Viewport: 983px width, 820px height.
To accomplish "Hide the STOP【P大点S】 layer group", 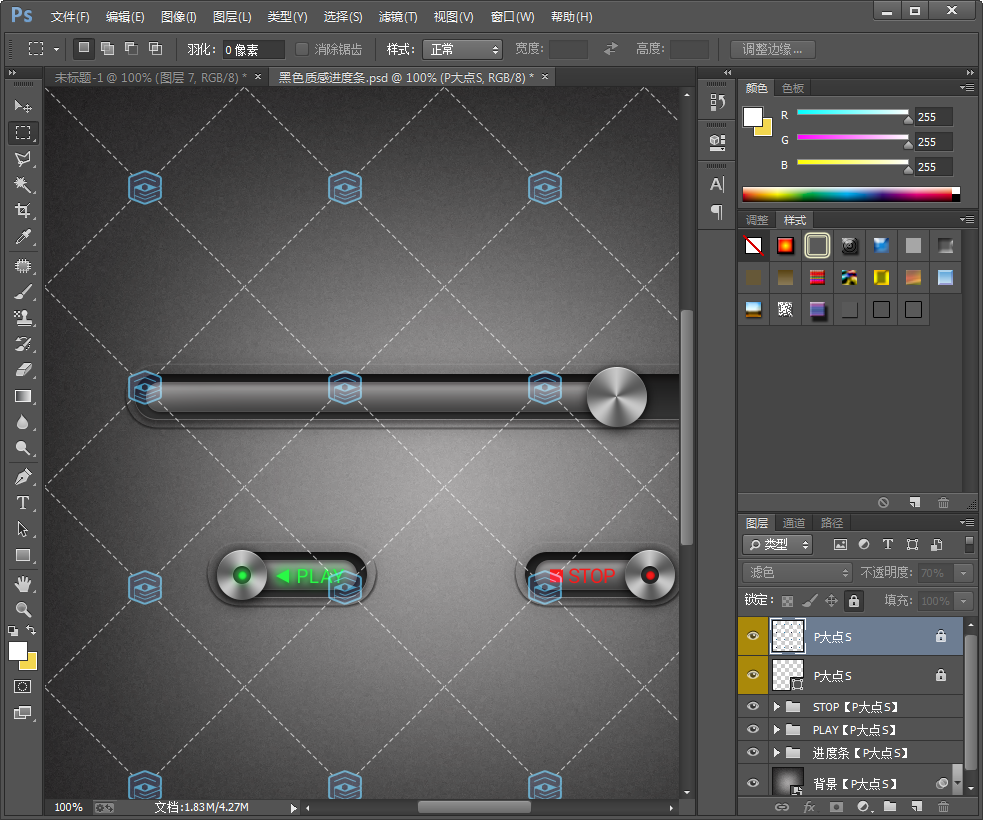I will pyautogui.click(x=753, y=707).
